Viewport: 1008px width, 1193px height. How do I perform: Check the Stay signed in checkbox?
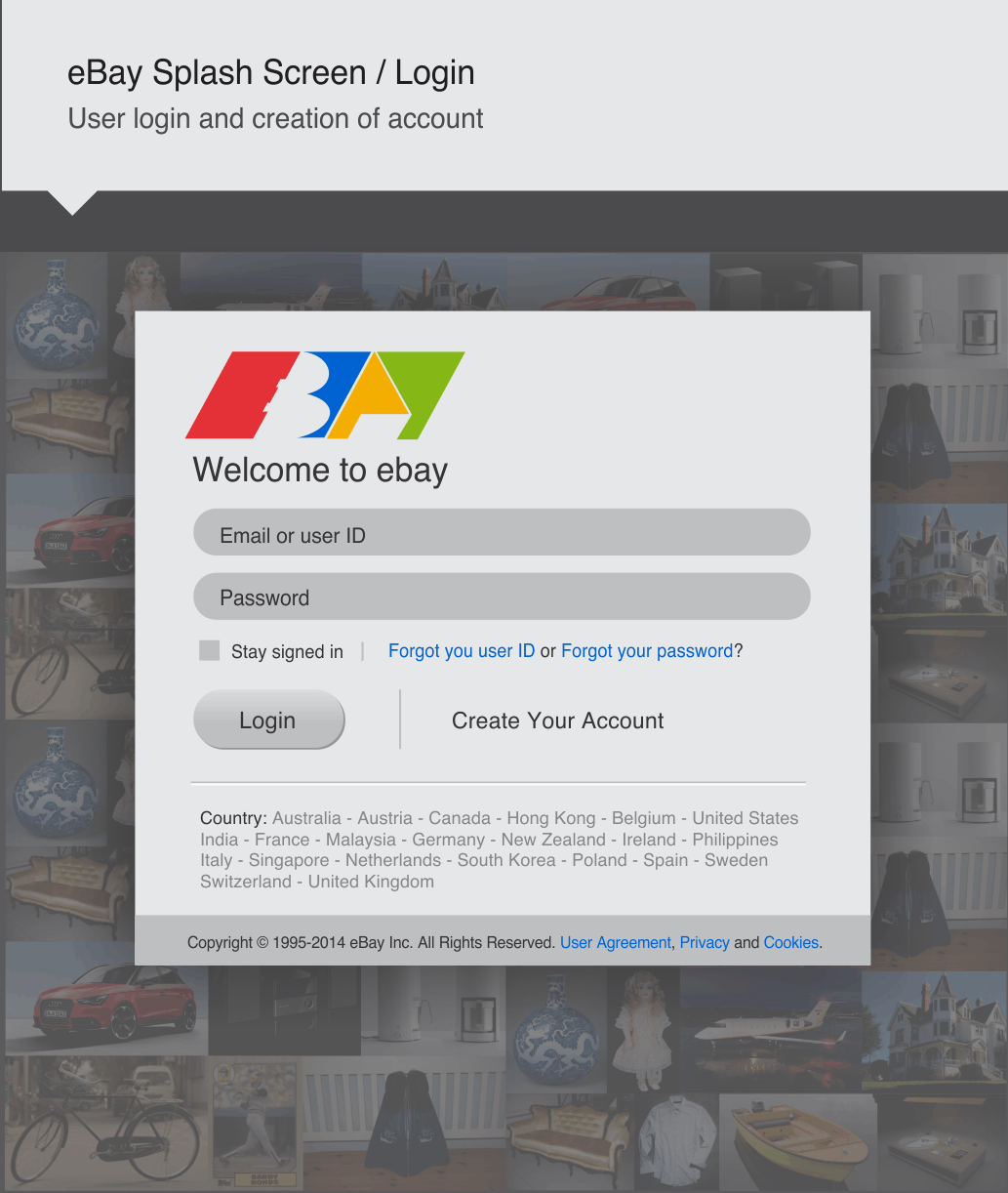tap(209, 650)
